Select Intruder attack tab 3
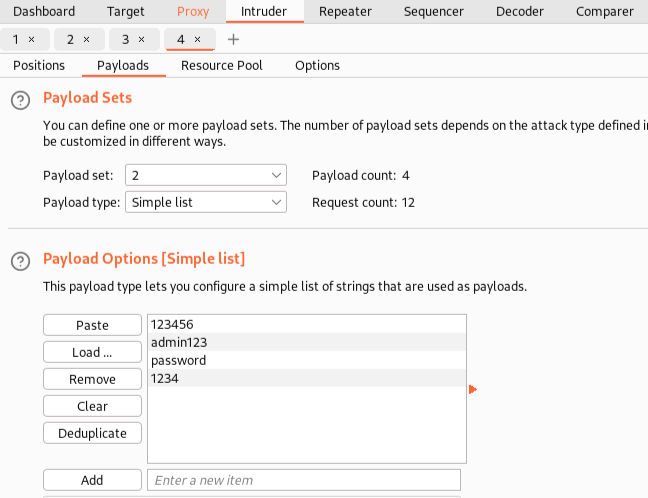This screenshot has height=498, width=648. click(x=126, y=40)
